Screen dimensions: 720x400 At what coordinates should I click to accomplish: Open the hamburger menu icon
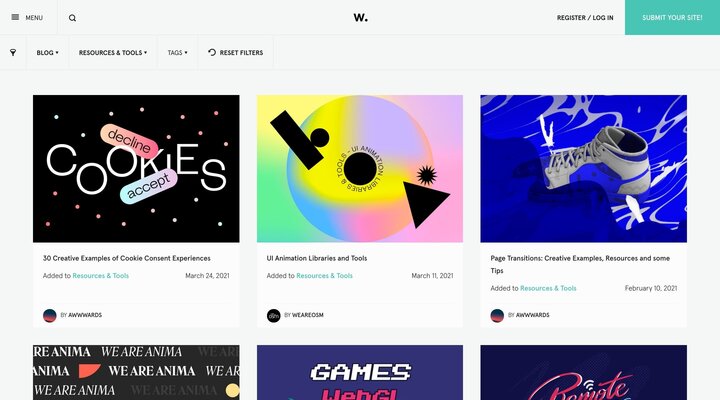(15, 17)
